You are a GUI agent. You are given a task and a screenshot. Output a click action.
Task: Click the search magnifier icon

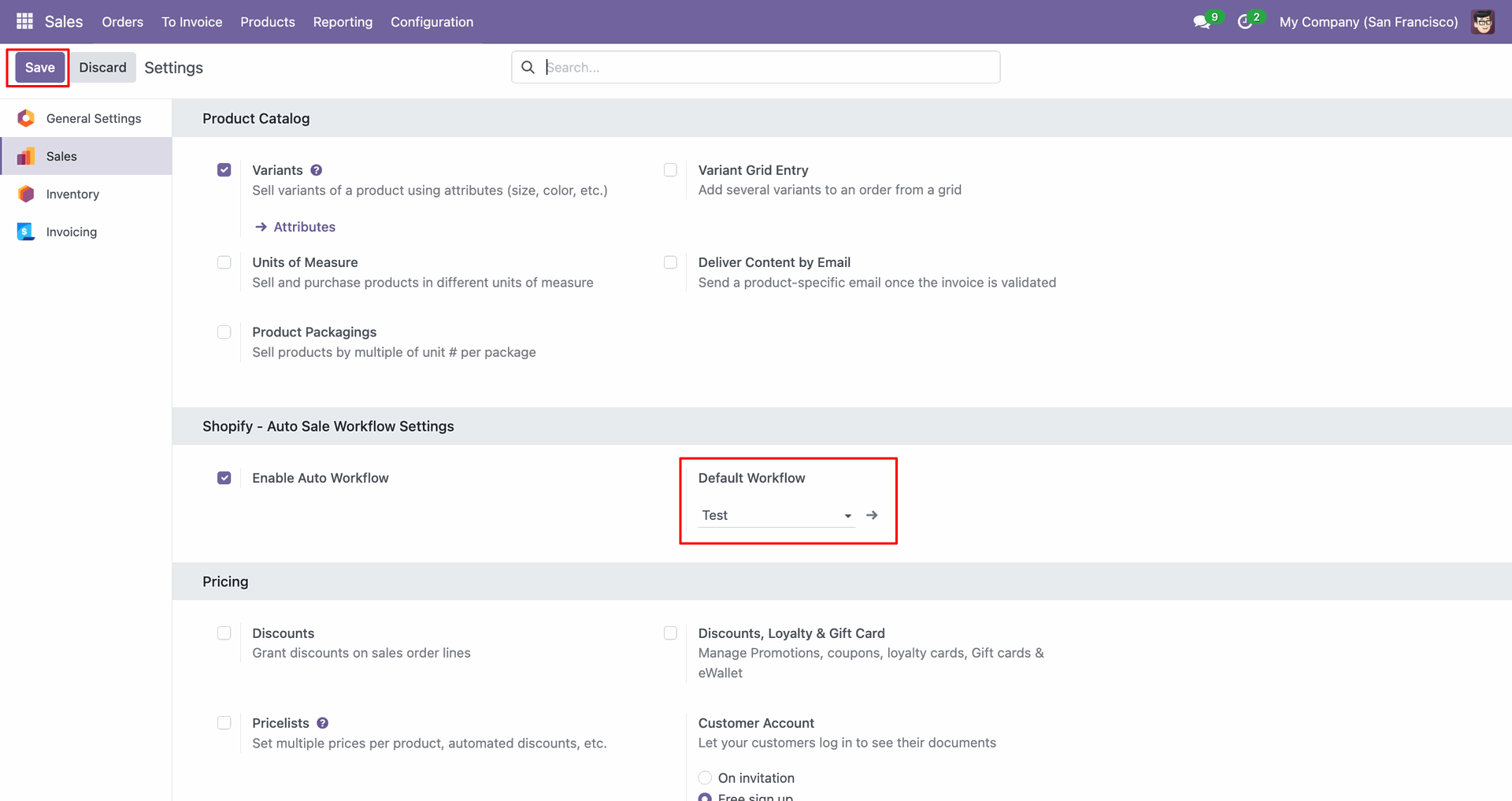tap(528, 67)
